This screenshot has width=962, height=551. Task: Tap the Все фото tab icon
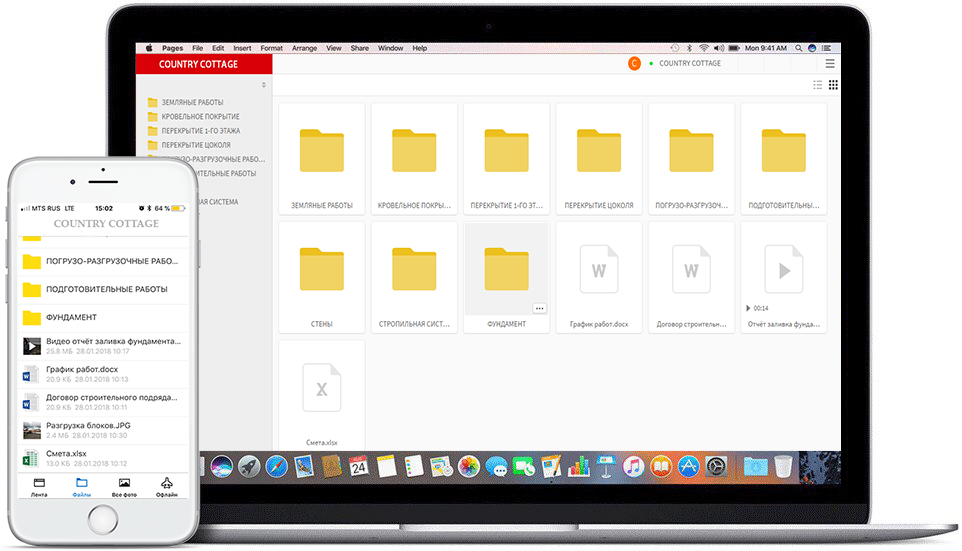pos(124,487)
